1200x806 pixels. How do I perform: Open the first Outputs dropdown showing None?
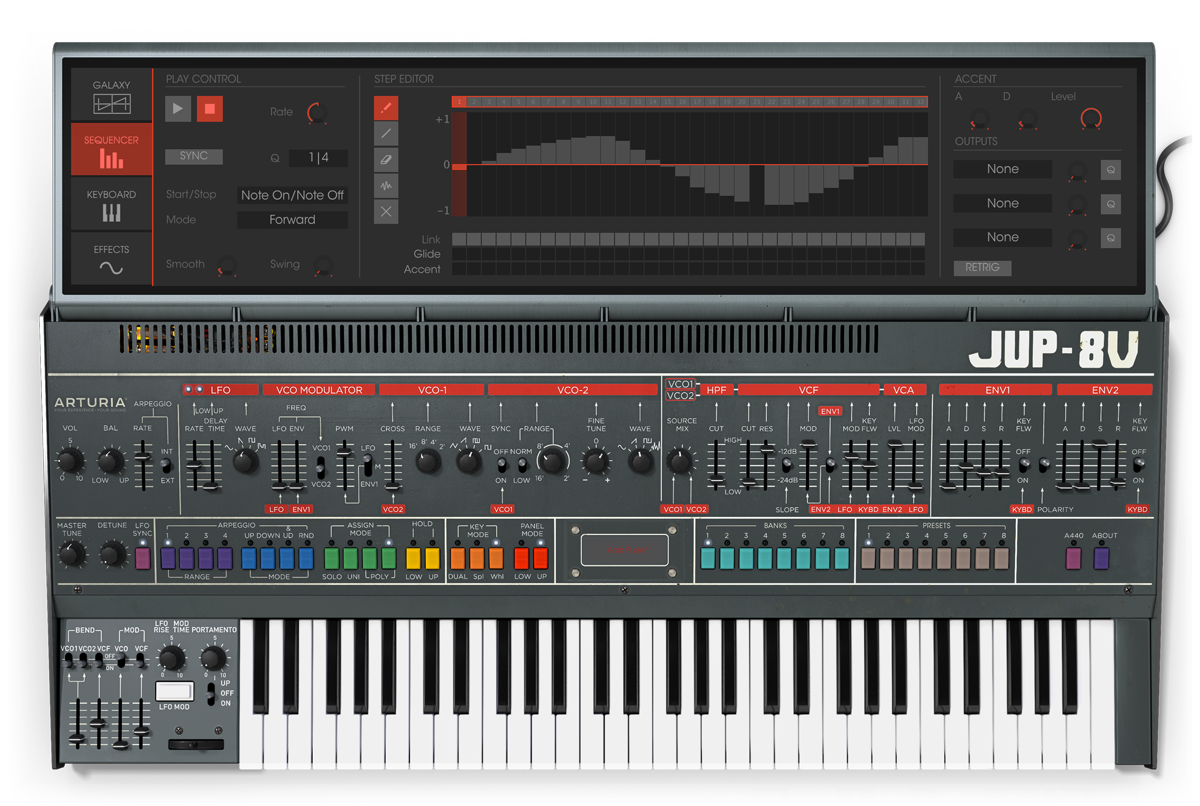click(x=1002, y=168)
